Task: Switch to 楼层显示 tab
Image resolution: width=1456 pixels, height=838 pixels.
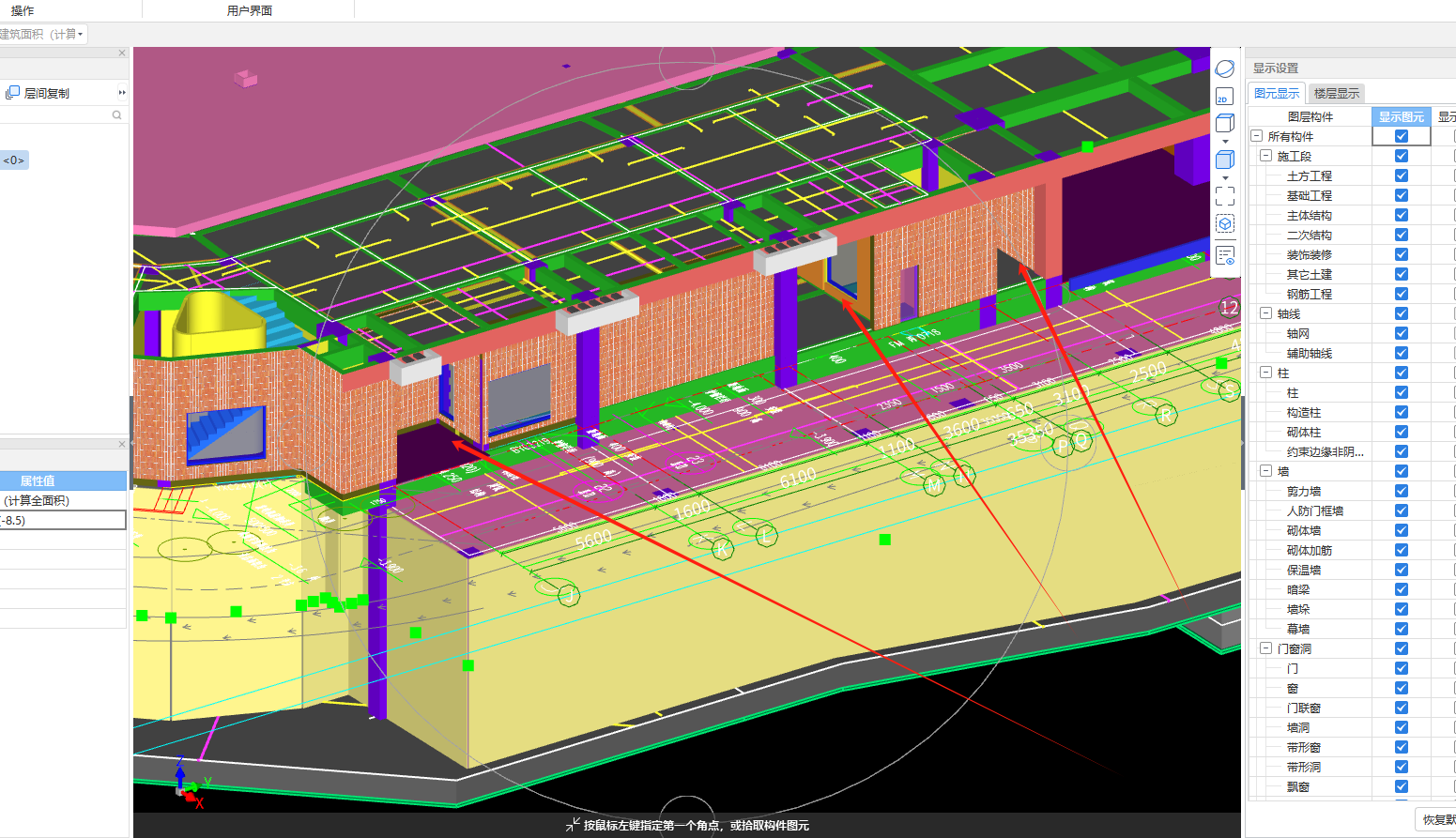Action: pos(1336,93)
